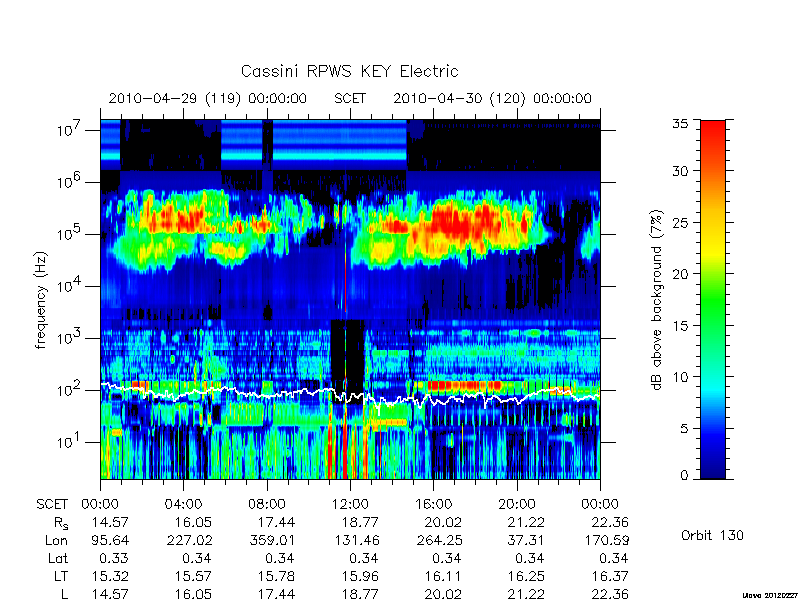Click the Lon value 37.31
Screen dimensions: 800x600
coord(528,540)
